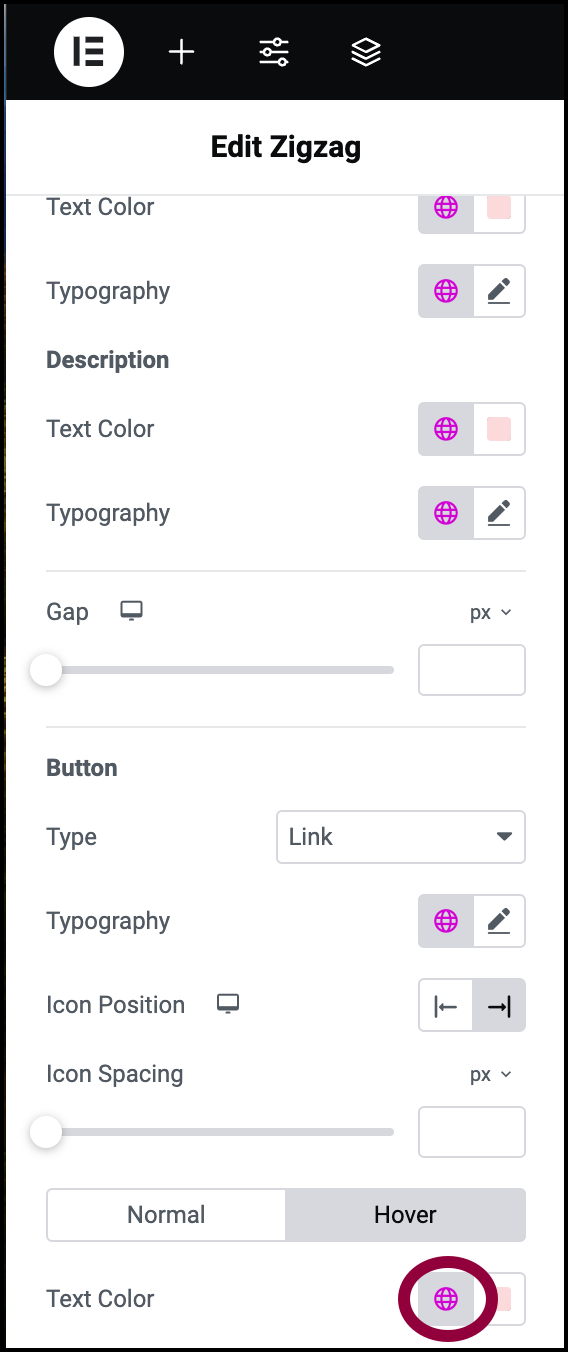Screen dimensions: 568x1352
Task: Open Description Text Color swatch
Action: (x=499, y=429)
